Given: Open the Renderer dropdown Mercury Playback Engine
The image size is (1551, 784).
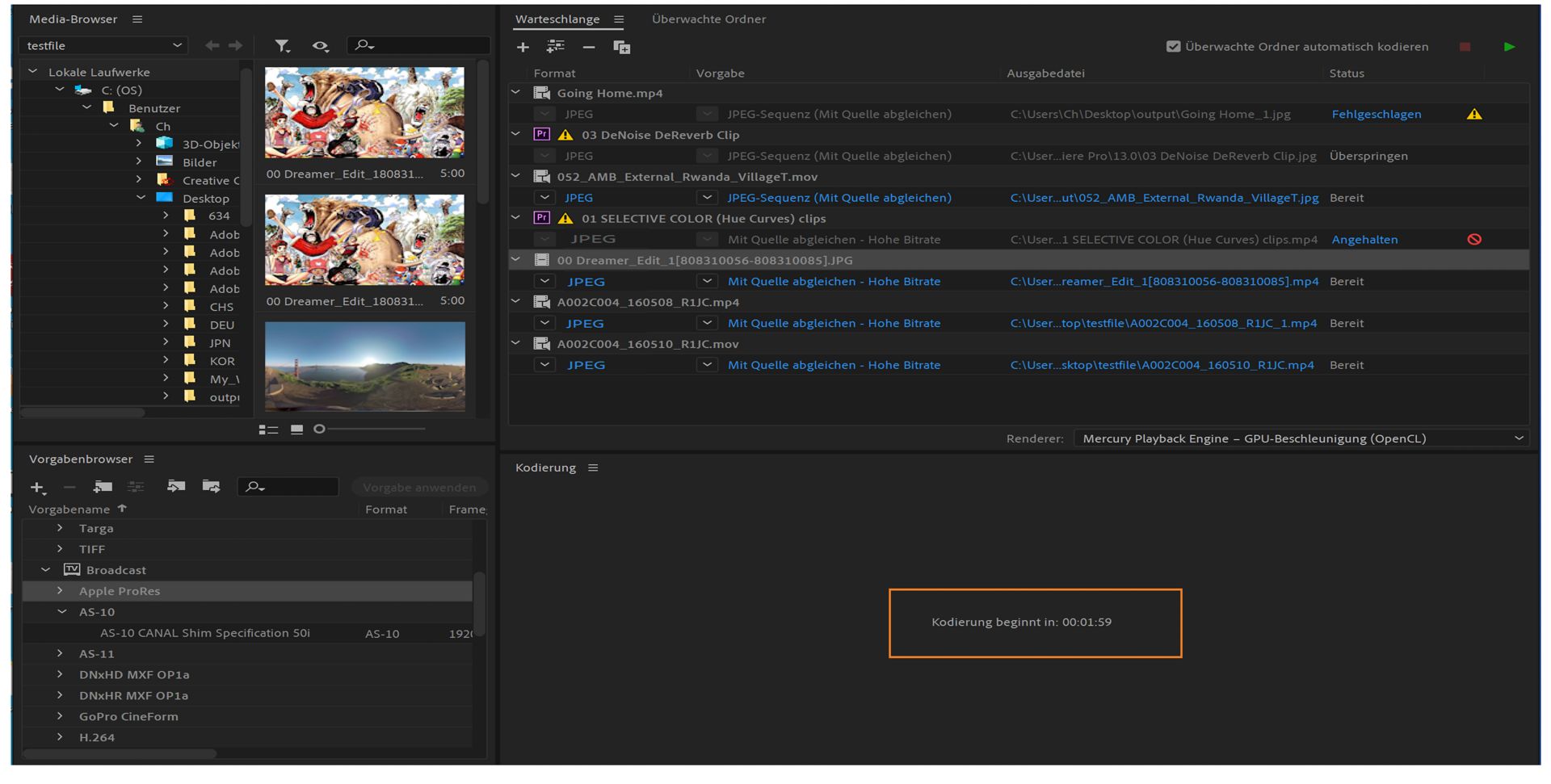Looking at the screenshot, I should 1301,438.
